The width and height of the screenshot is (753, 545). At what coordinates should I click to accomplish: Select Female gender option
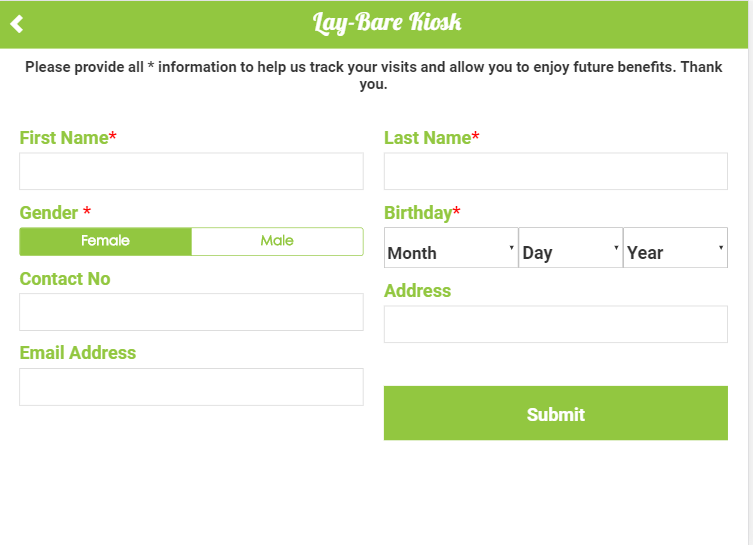(x=105, y=241)
